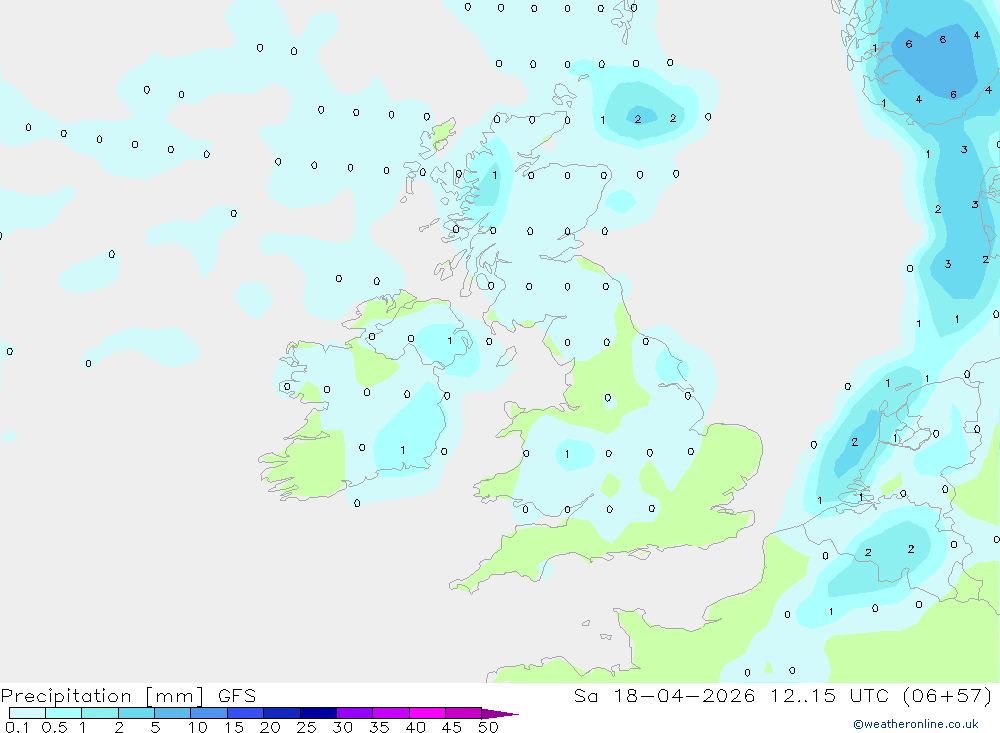This screenshot has height=733, width=1000.
Task: Pick the violet legend swatch between 30 and 35
Action: click(x=354, y=713)
